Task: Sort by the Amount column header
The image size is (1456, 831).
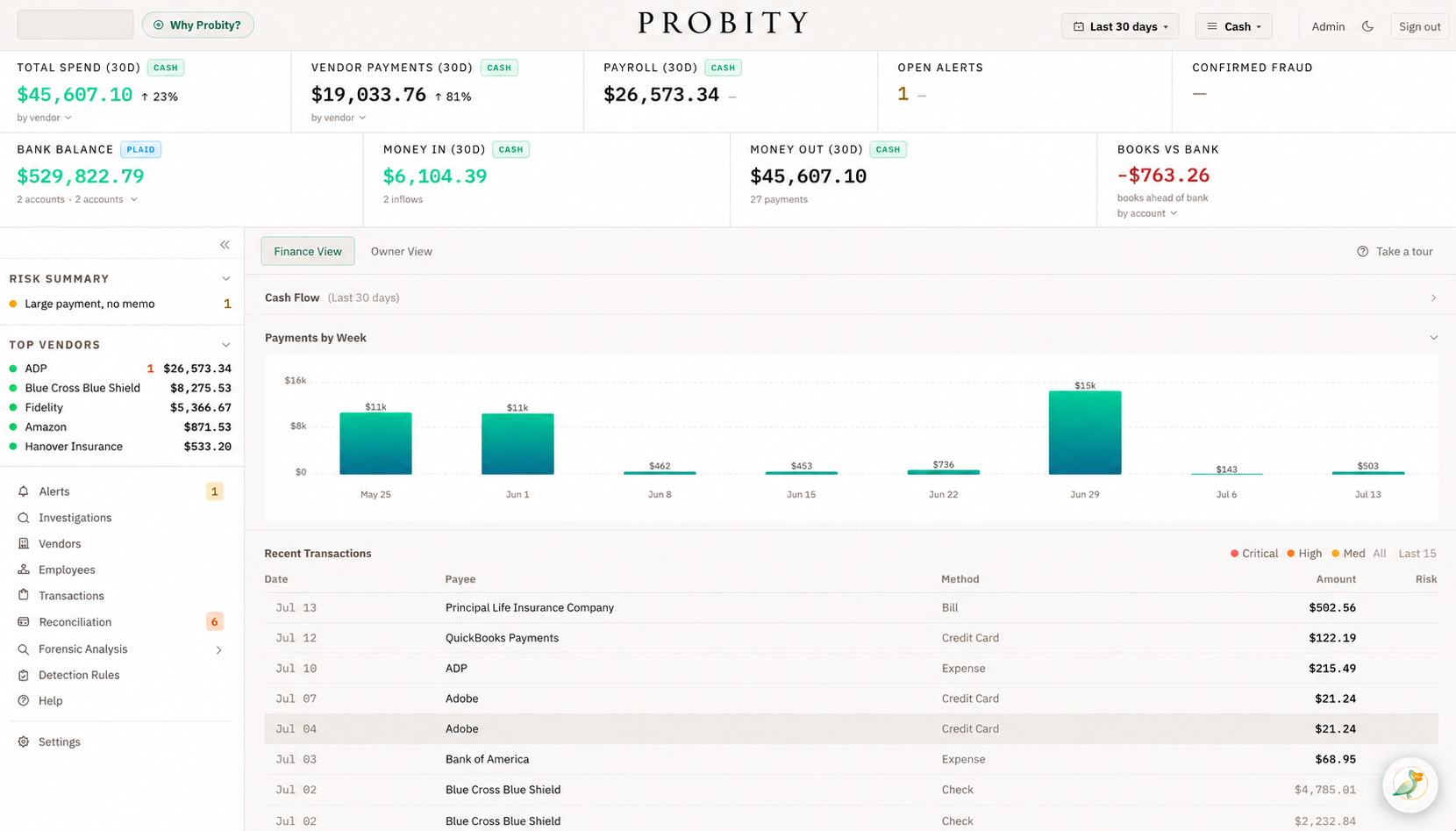Action: click(1336, 579)
